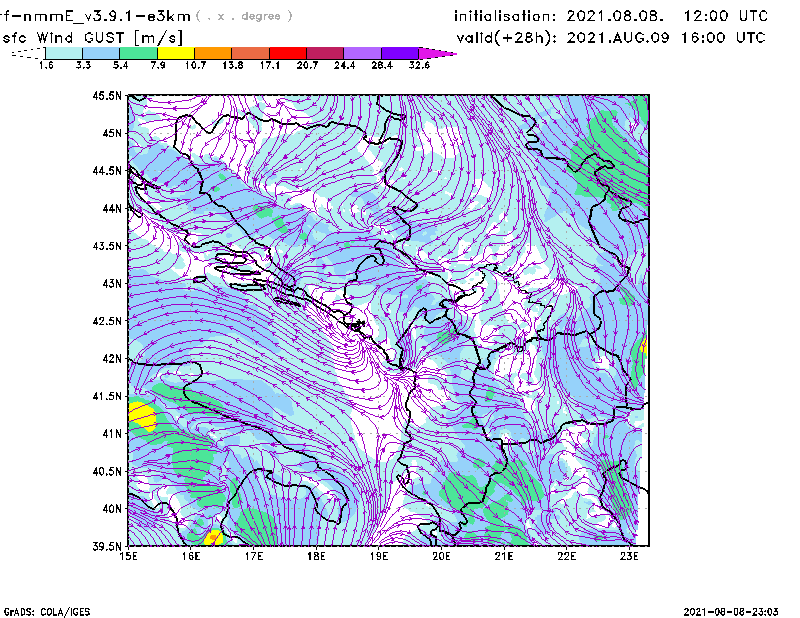800x618 pixels.
Task: Click the 'sfc Wind GUST [m/s]' title
Action: point(92,38)
